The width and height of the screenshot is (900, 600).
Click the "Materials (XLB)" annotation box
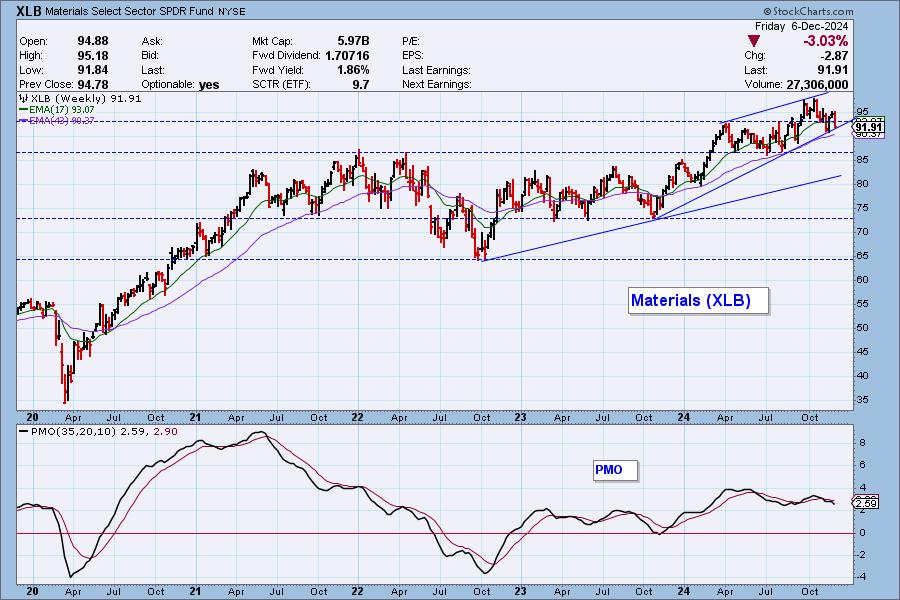(x=698, y=300)
